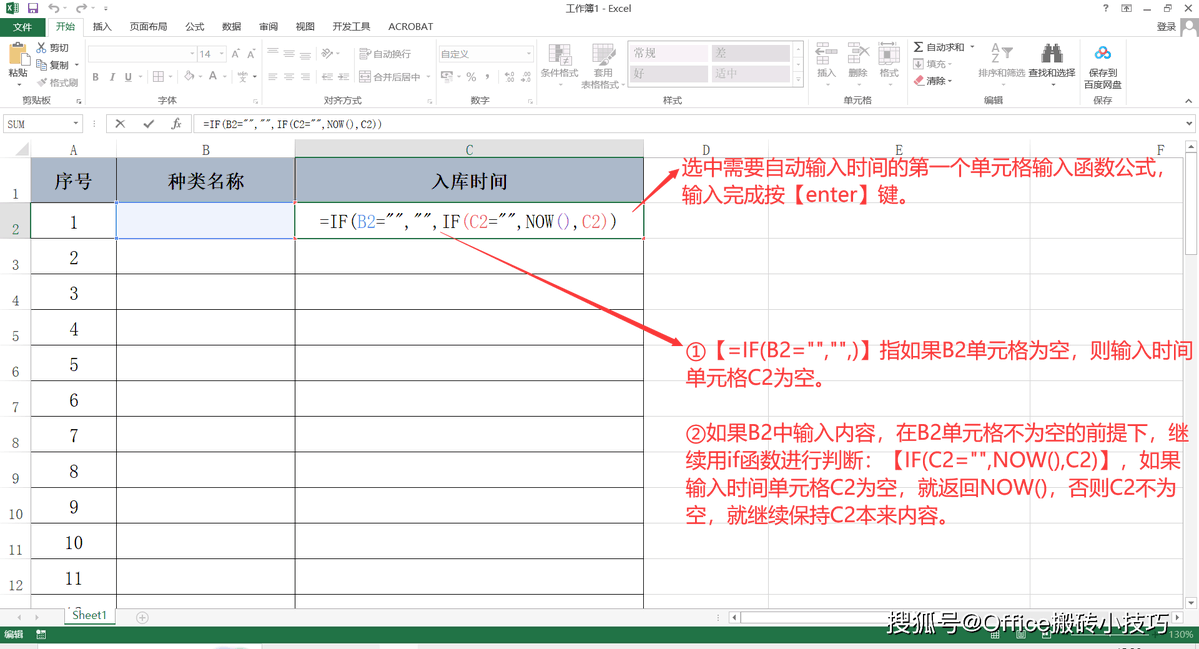Click the font color A icon
The image size is (1199, 649).
pyautogui.click(x=213, y=76)
